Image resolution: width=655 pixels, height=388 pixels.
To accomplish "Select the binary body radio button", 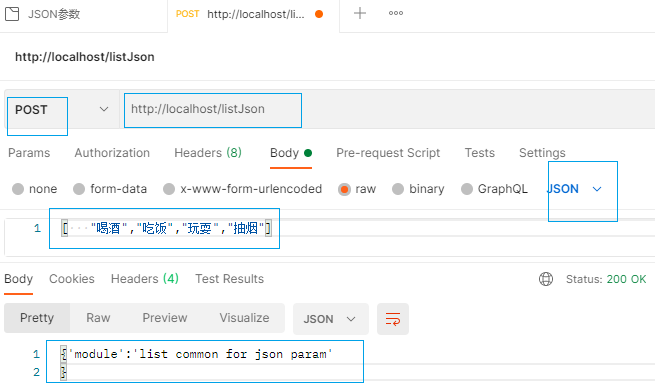I will tap(398, 189).
